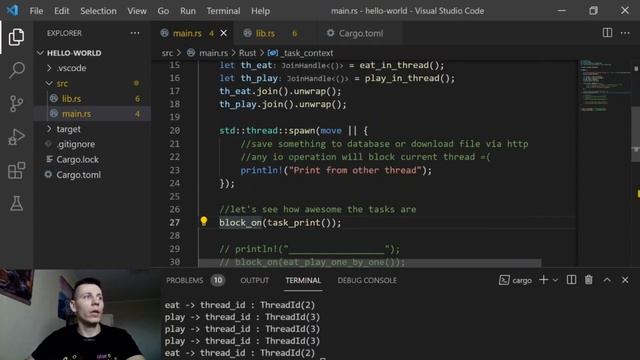Image resolution: width=640 pixels, height=360 pixels.
Task: Split the editor to the right
Action: click(x=607, y=33)
